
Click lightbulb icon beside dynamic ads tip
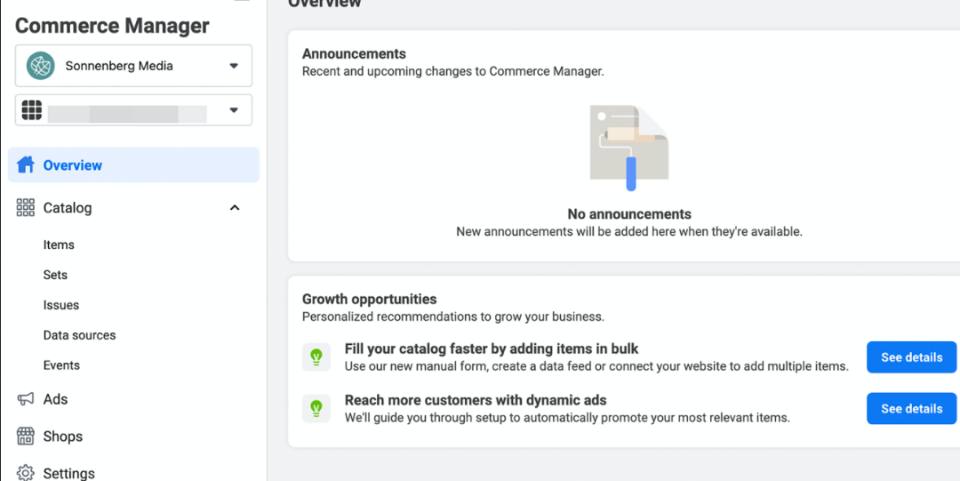click(x=317, y=409)
